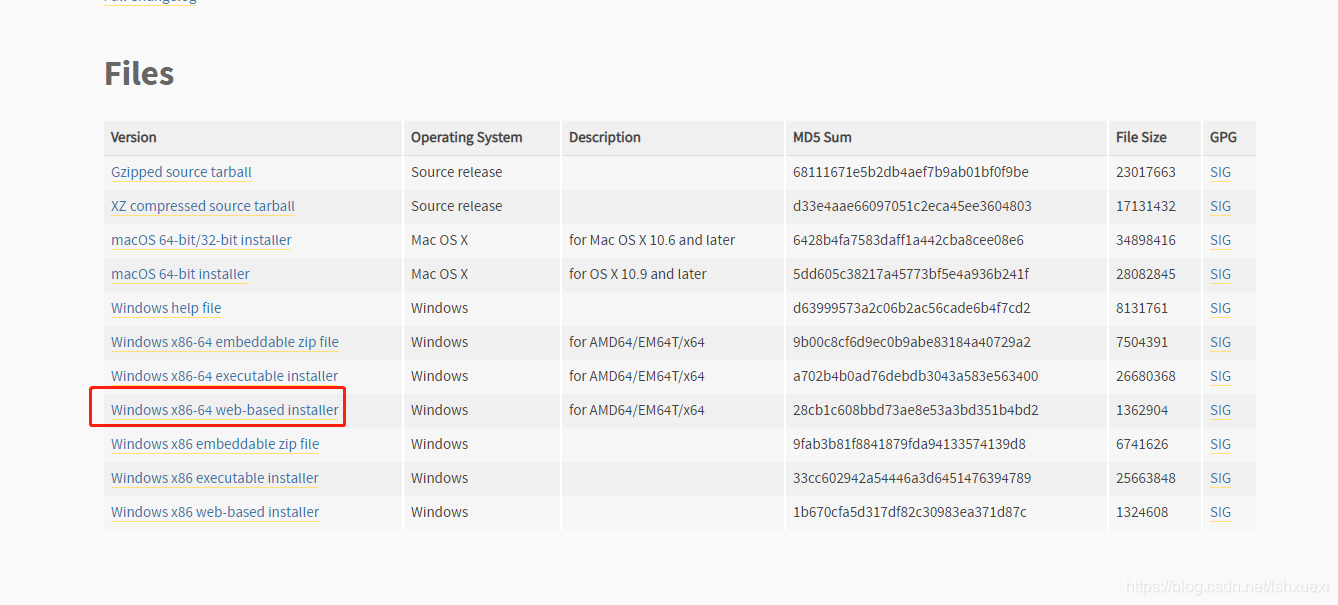Click file size 28082845
The height and width of the screenshot is (605, 1338).
(1146, 274)
